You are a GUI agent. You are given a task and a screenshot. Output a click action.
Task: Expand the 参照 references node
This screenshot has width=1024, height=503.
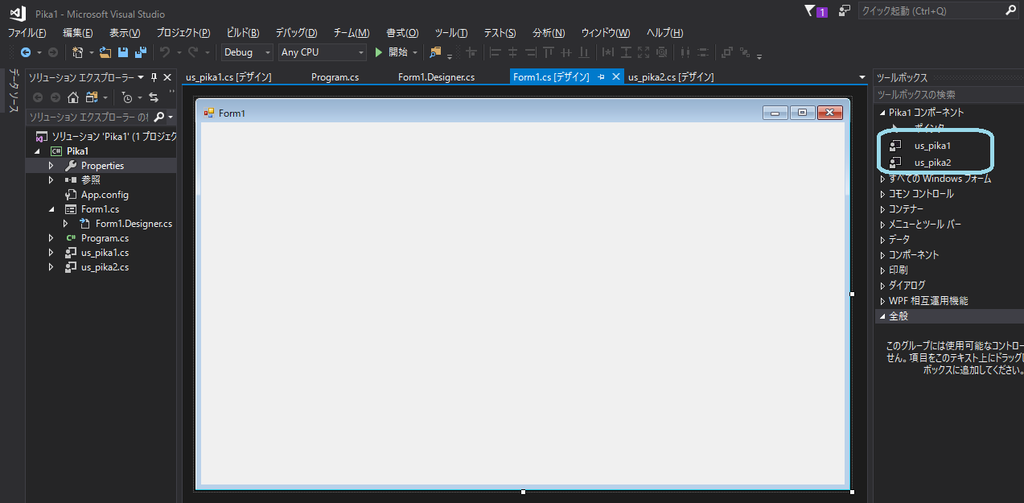coord(51,180)
